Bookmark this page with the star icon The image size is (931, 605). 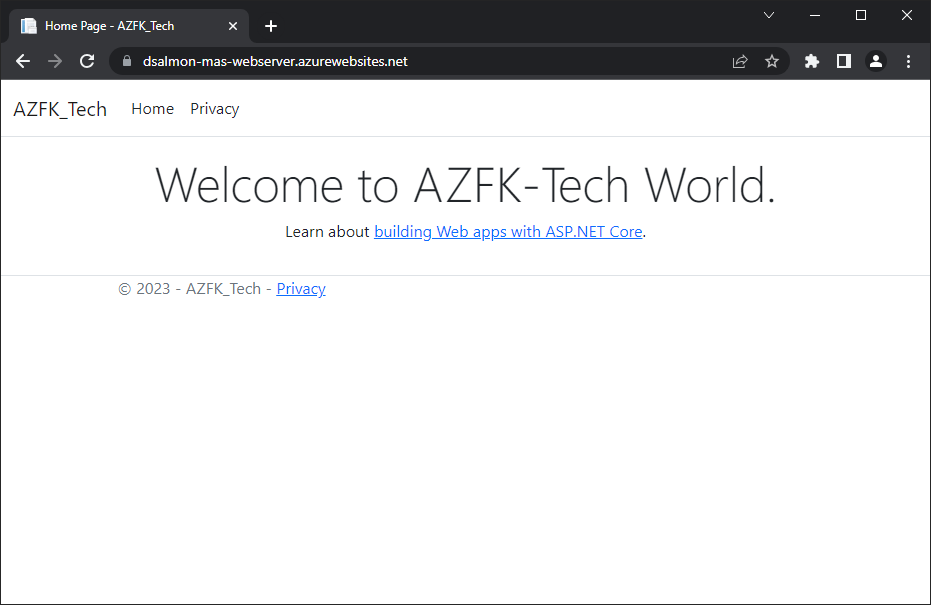772,61
